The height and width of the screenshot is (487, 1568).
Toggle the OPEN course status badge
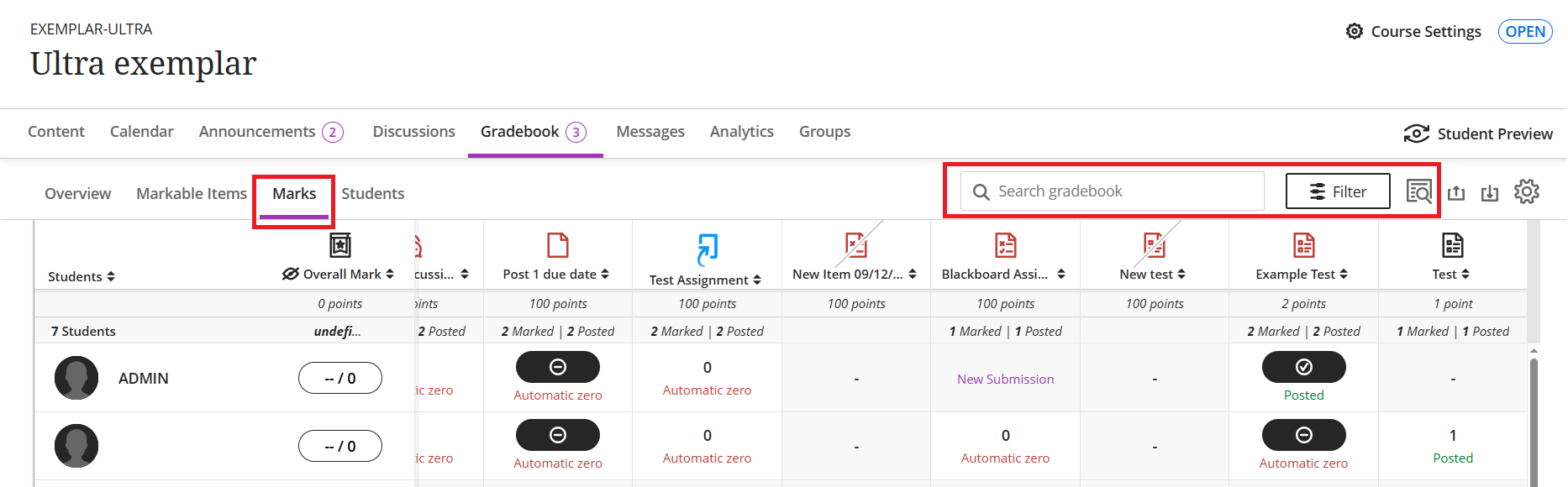point(1524,32)
